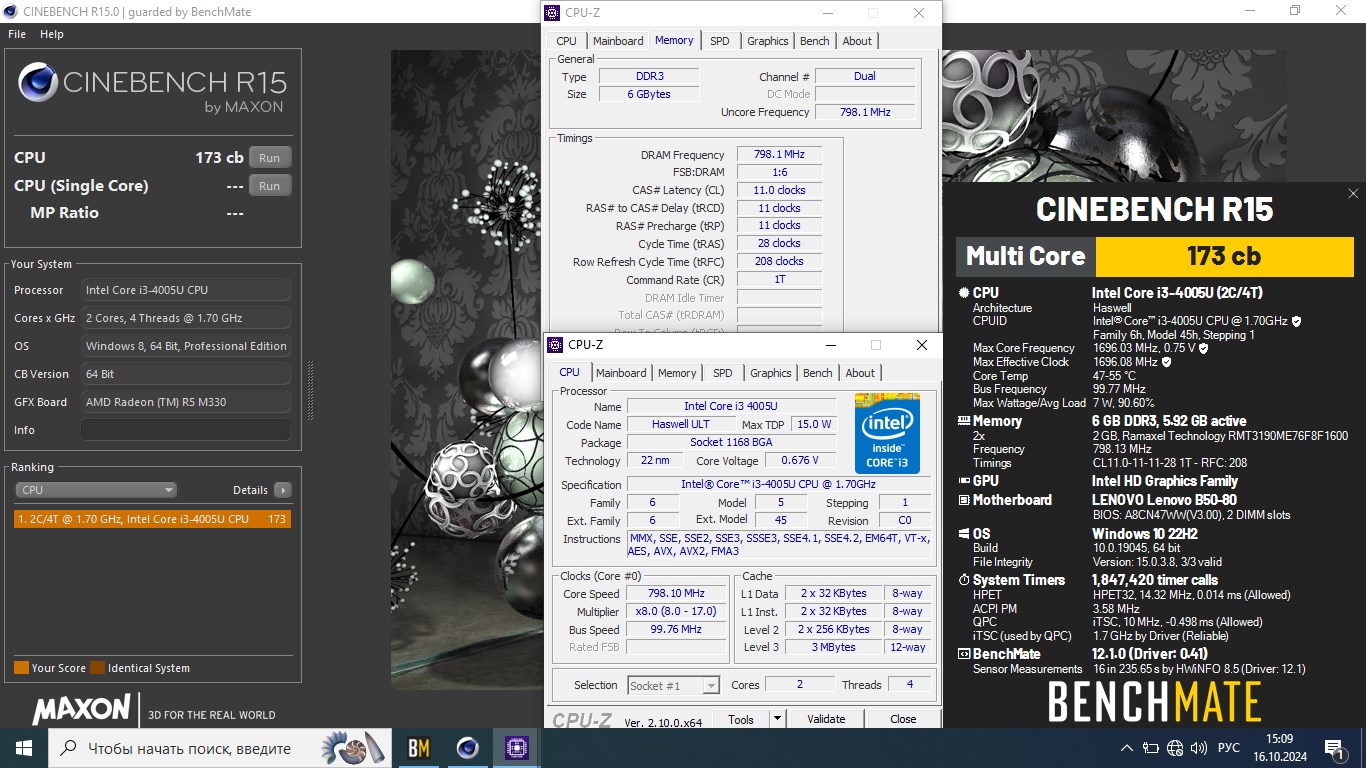The image size is (1366, 768).
Task: Switch to Mainboard tab in Memory CPU-Z window
Action: coord(618,41)
